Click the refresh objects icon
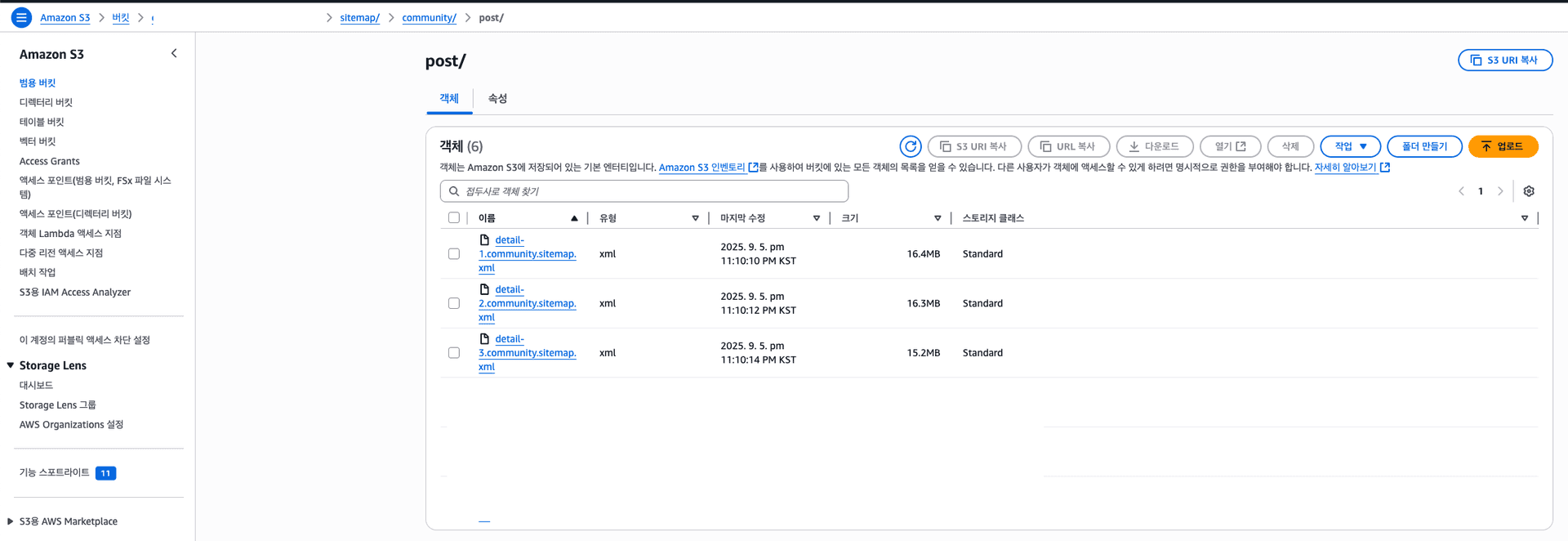 pyautogui.click(x=910, y=146)
